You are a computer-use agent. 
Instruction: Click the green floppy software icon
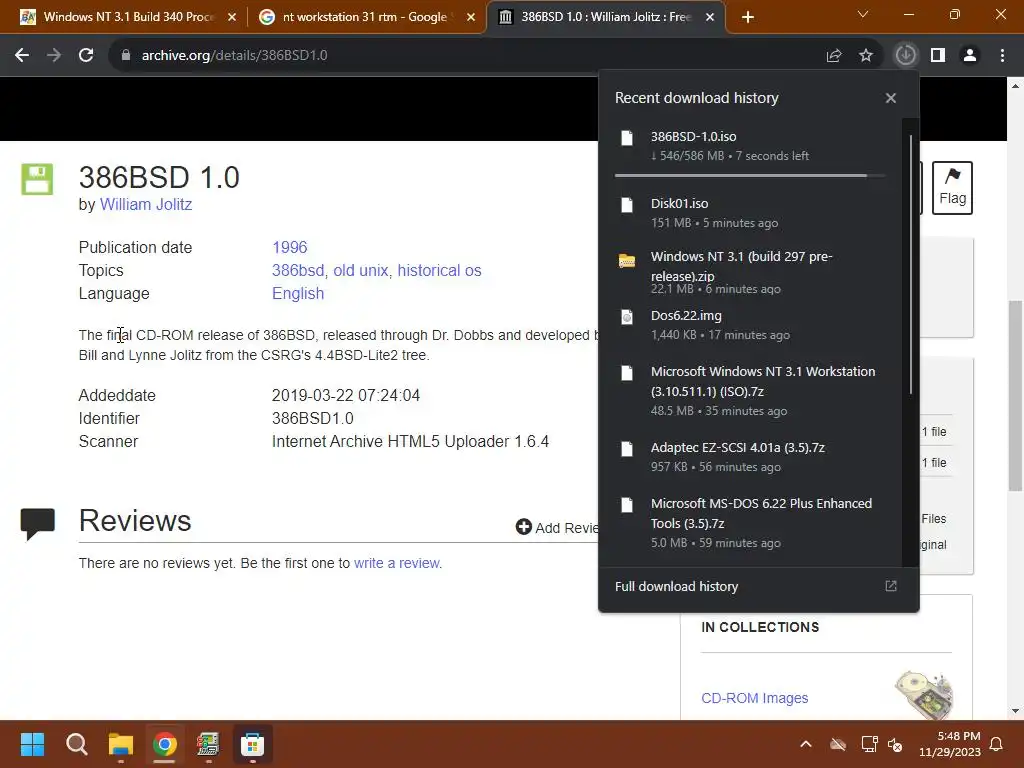[37, 179]
